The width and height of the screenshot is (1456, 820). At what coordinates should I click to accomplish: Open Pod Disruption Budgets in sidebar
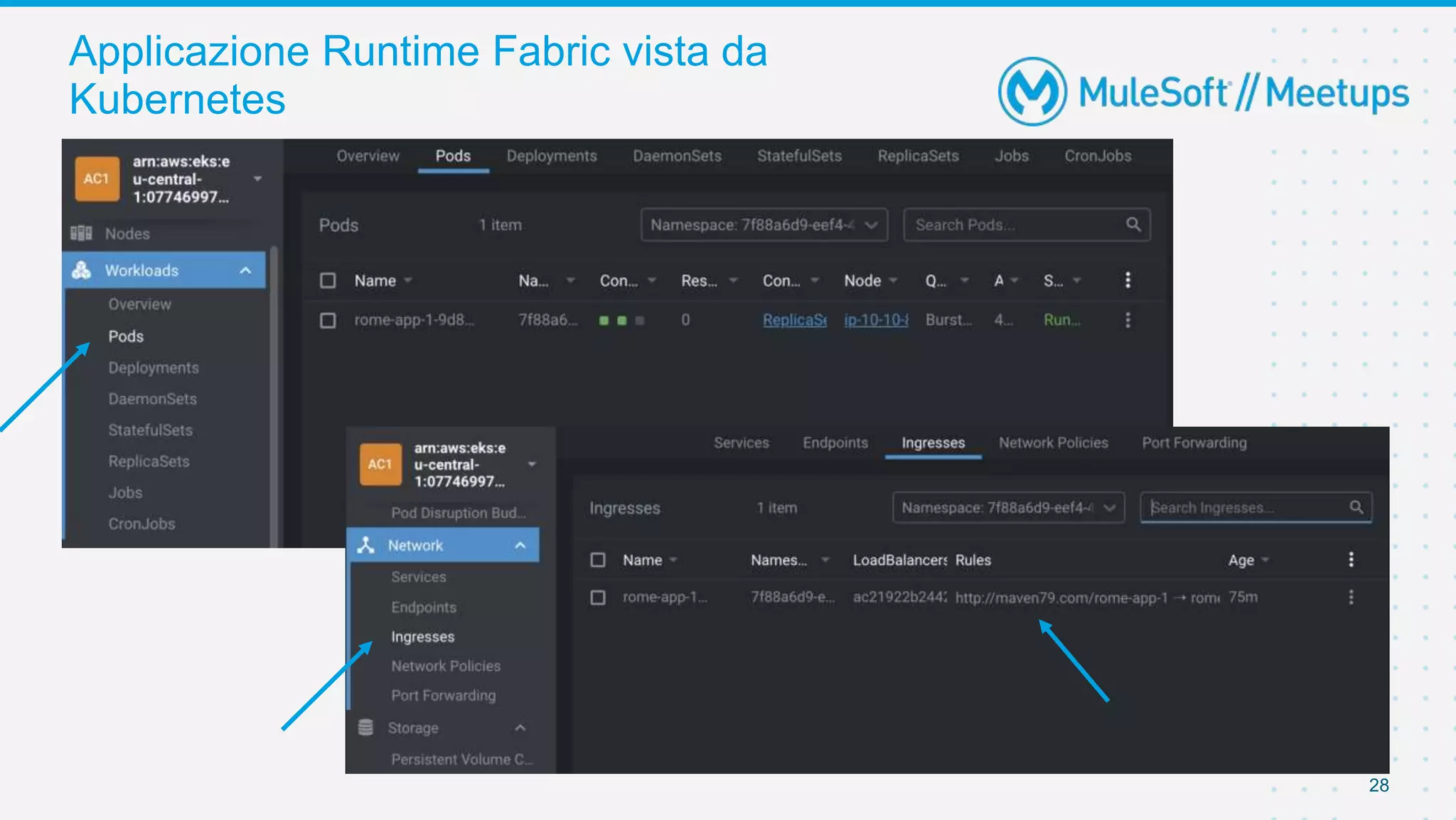coord(459,513)
